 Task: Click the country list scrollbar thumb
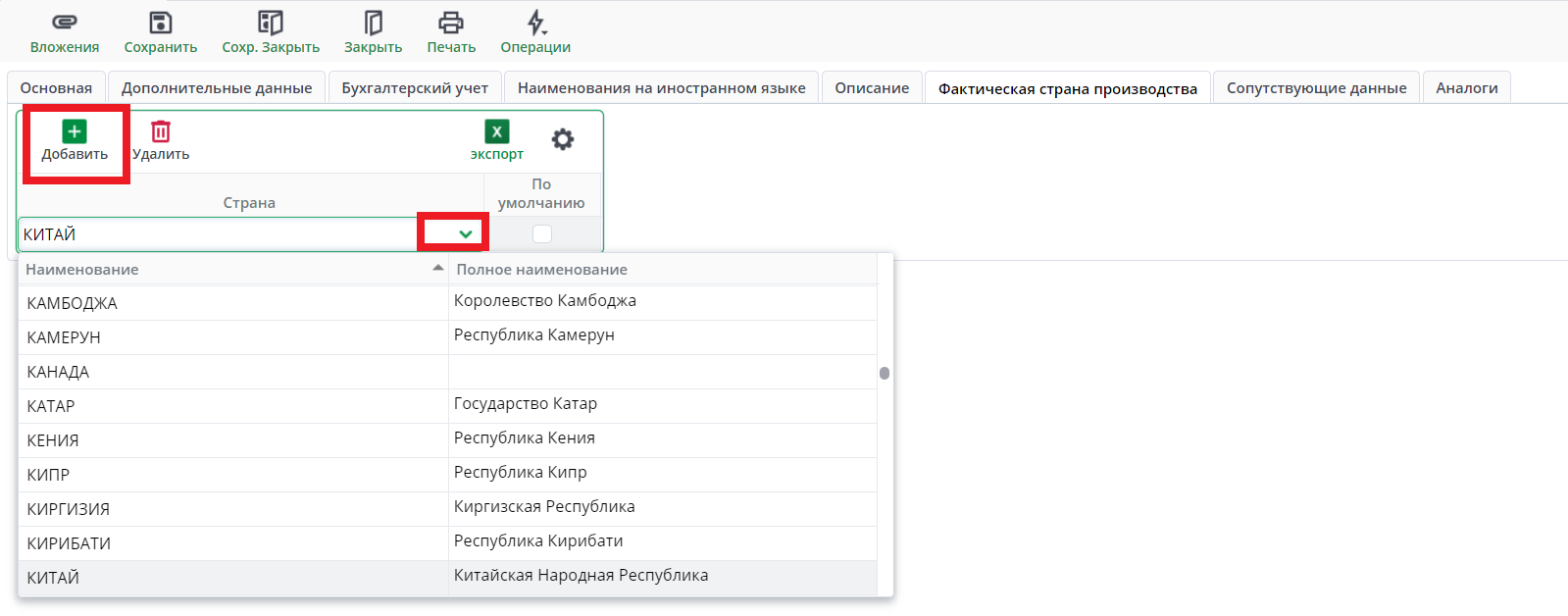[885, 373]
